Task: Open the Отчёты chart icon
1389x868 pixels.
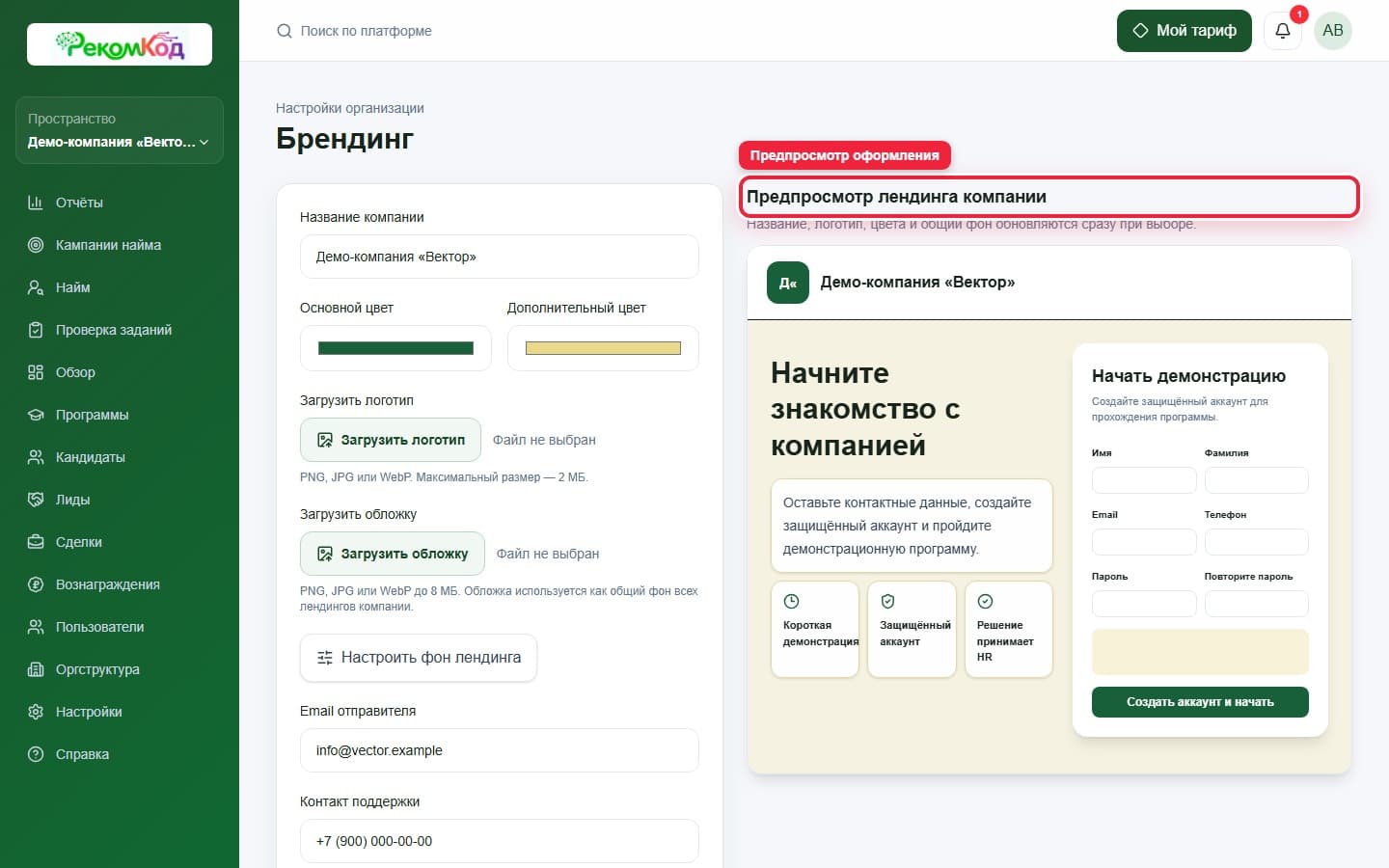Action: [36, 203]
